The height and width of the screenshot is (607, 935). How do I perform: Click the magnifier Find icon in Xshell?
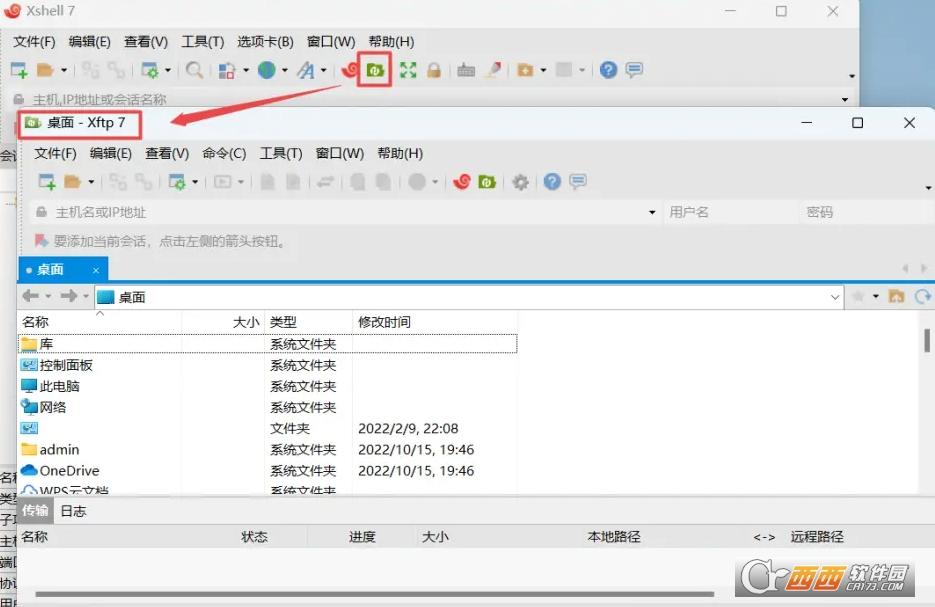(x=194, y=70)
